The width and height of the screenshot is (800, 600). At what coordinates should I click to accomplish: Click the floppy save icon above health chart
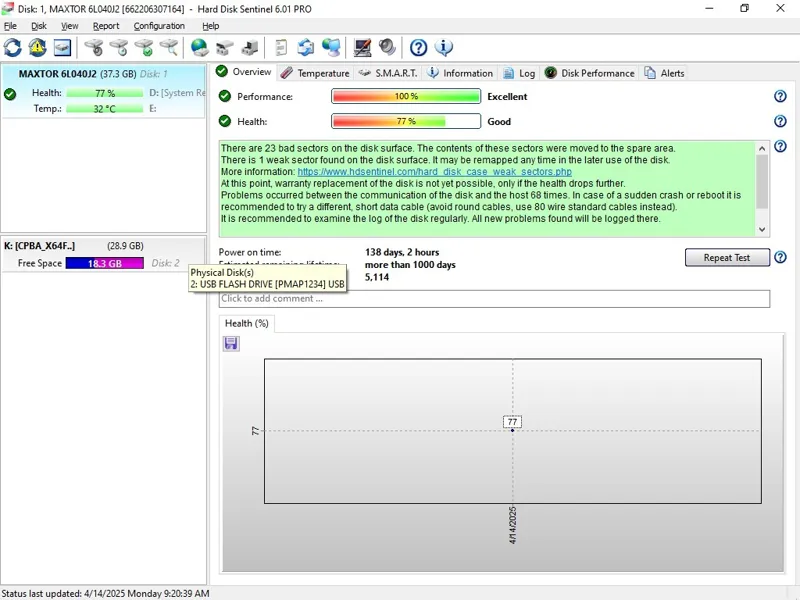(231, 344)
